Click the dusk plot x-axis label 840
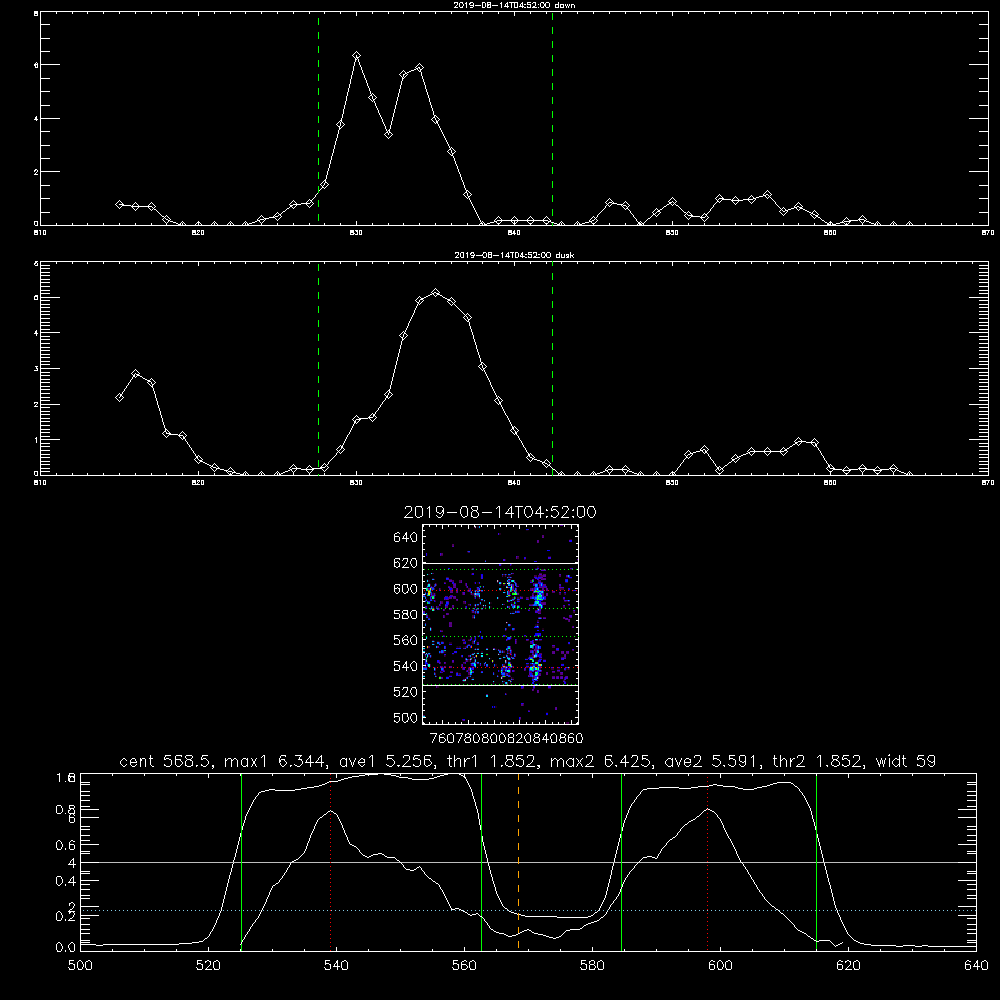1000x1000 pixels. [515, 483]
